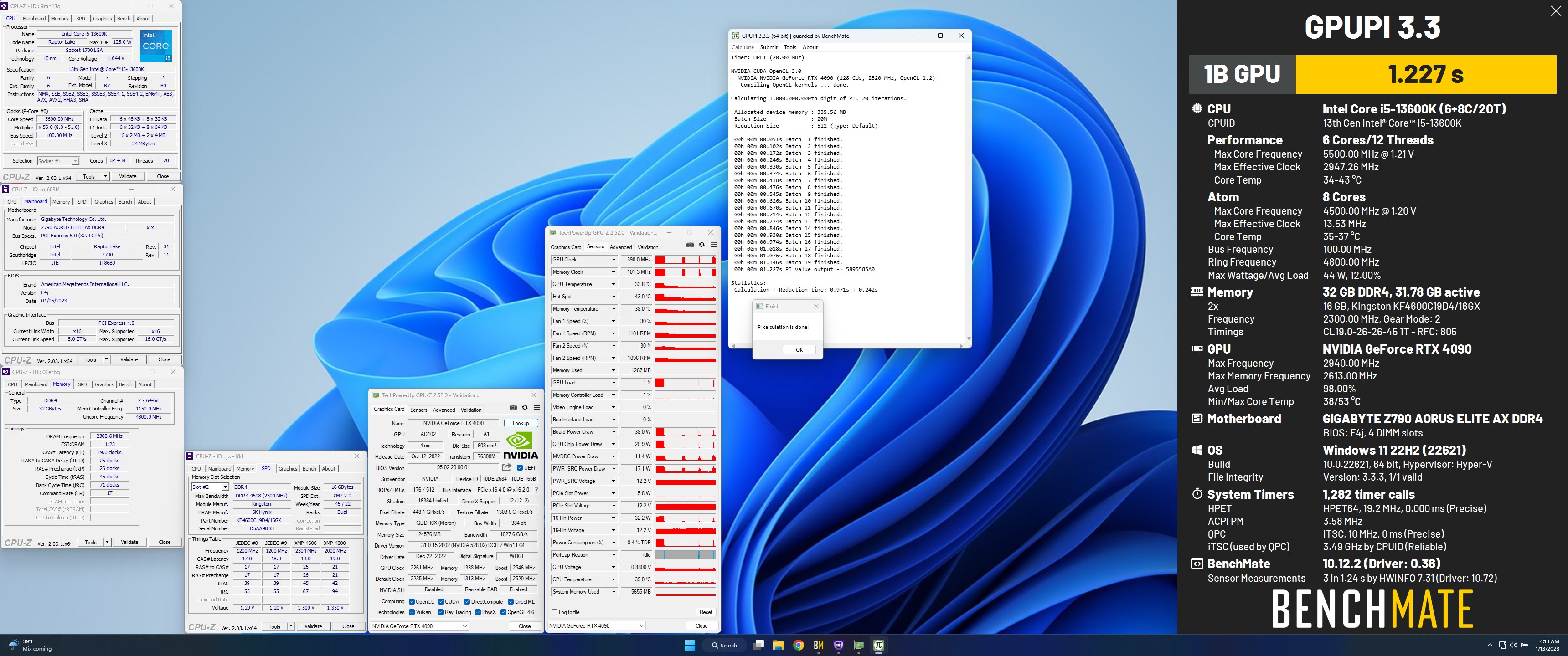Click the NVIDIA logo in GPU-Z
This screenshot has height=656, width=1568.
[521, 446]
